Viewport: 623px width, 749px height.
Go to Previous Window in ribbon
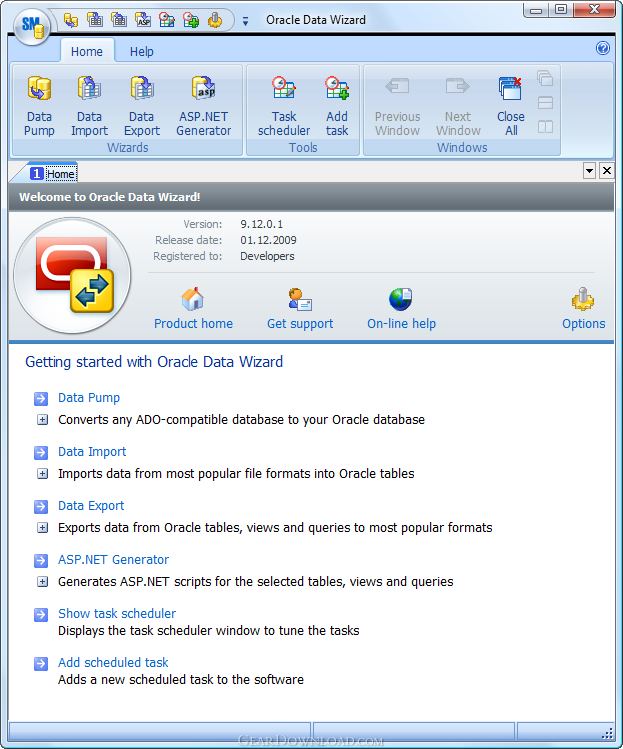click(397, 106)
